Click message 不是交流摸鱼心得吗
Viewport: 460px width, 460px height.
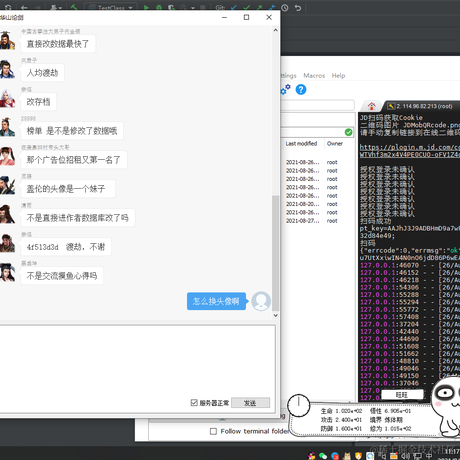(62, 276)
